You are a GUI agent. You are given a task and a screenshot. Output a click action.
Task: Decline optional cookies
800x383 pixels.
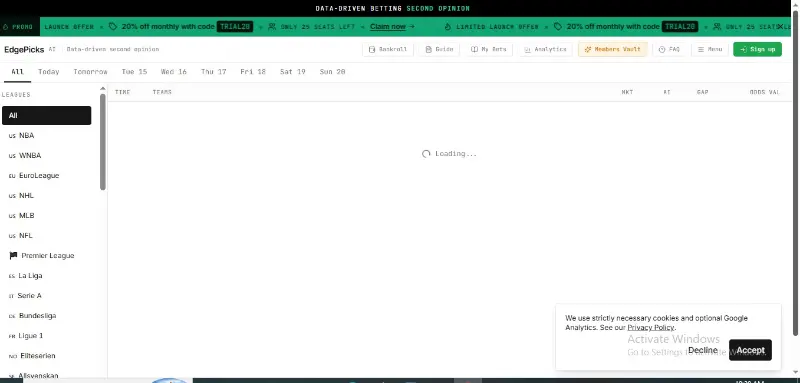click(x=703, y=350)
